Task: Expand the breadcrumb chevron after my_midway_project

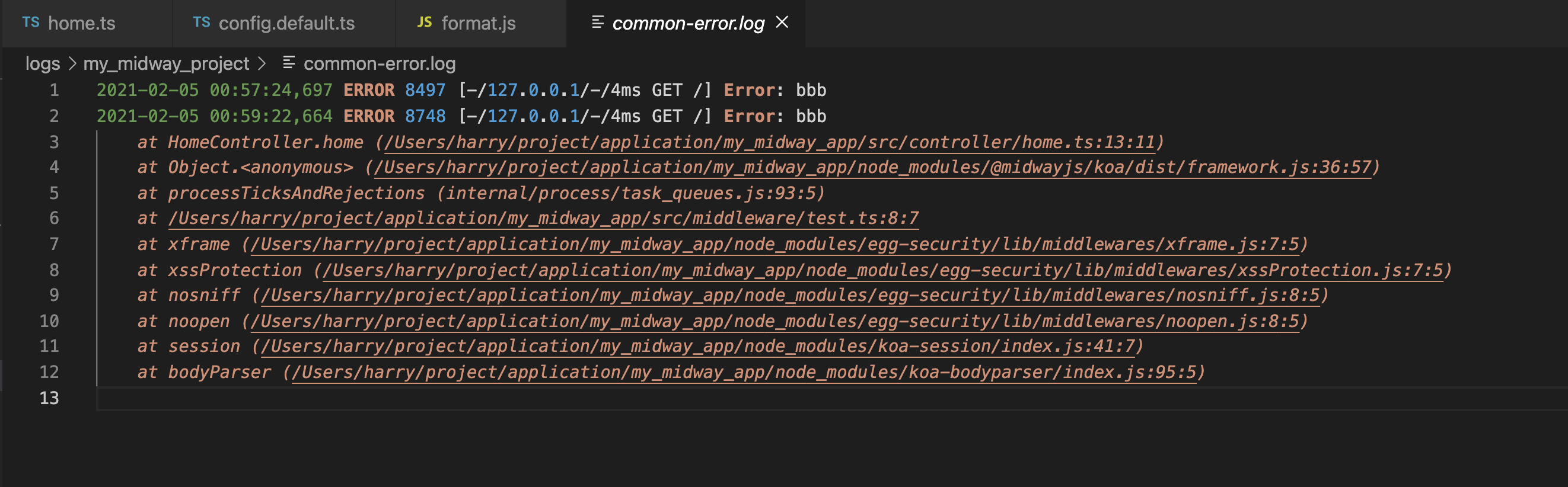Action: click(x=264, y=63)
